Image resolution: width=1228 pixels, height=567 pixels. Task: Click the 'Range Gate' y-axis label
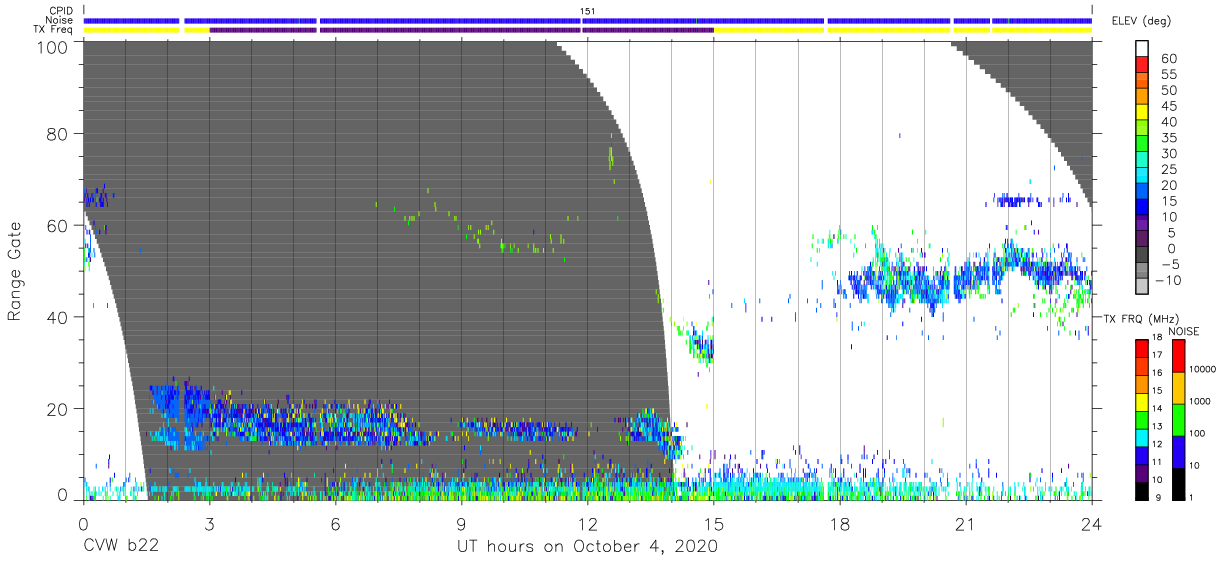coord(15,272)
